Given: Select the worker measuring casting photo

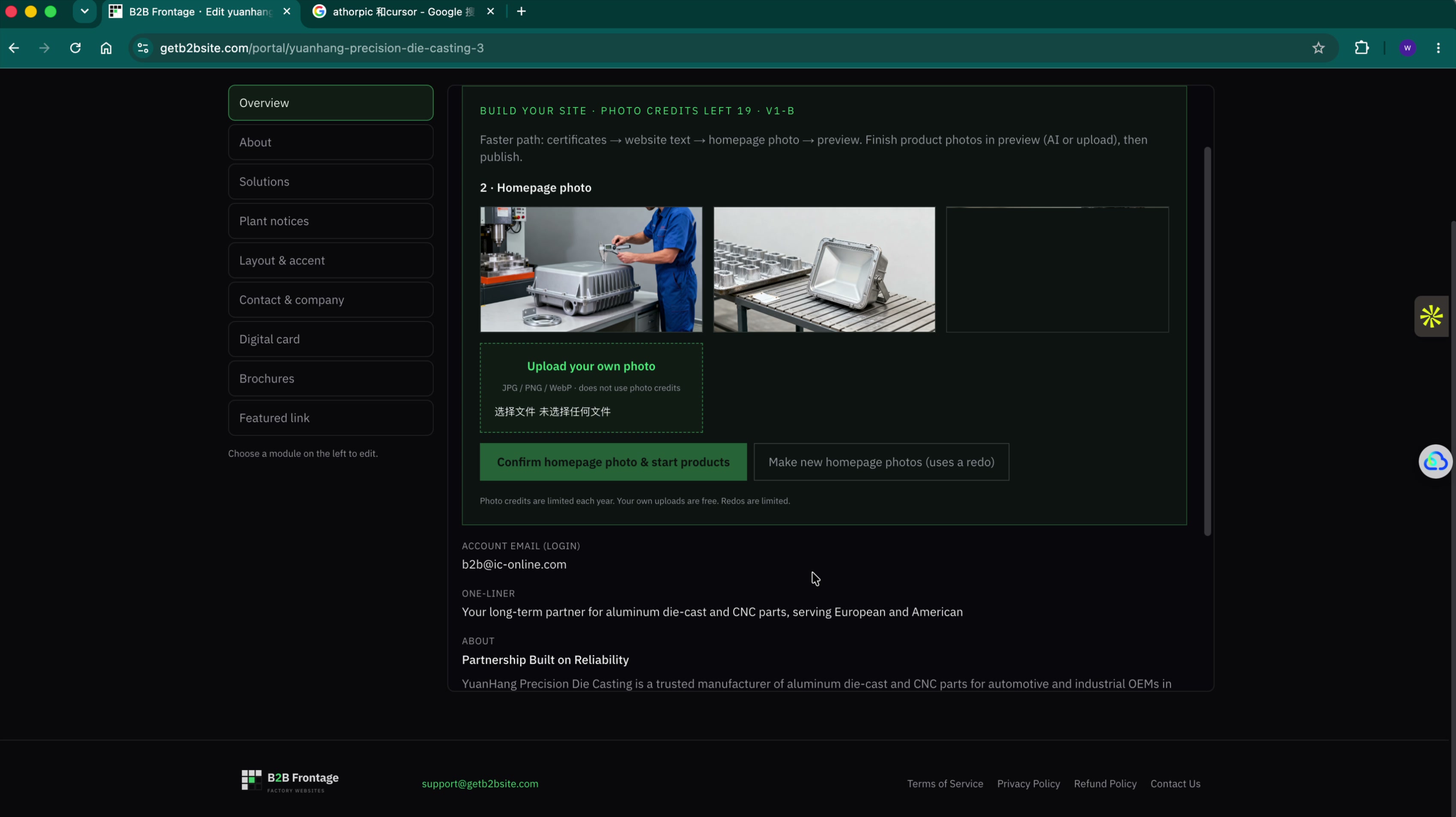Looking at the screenshot, I should tap(591, 269).
